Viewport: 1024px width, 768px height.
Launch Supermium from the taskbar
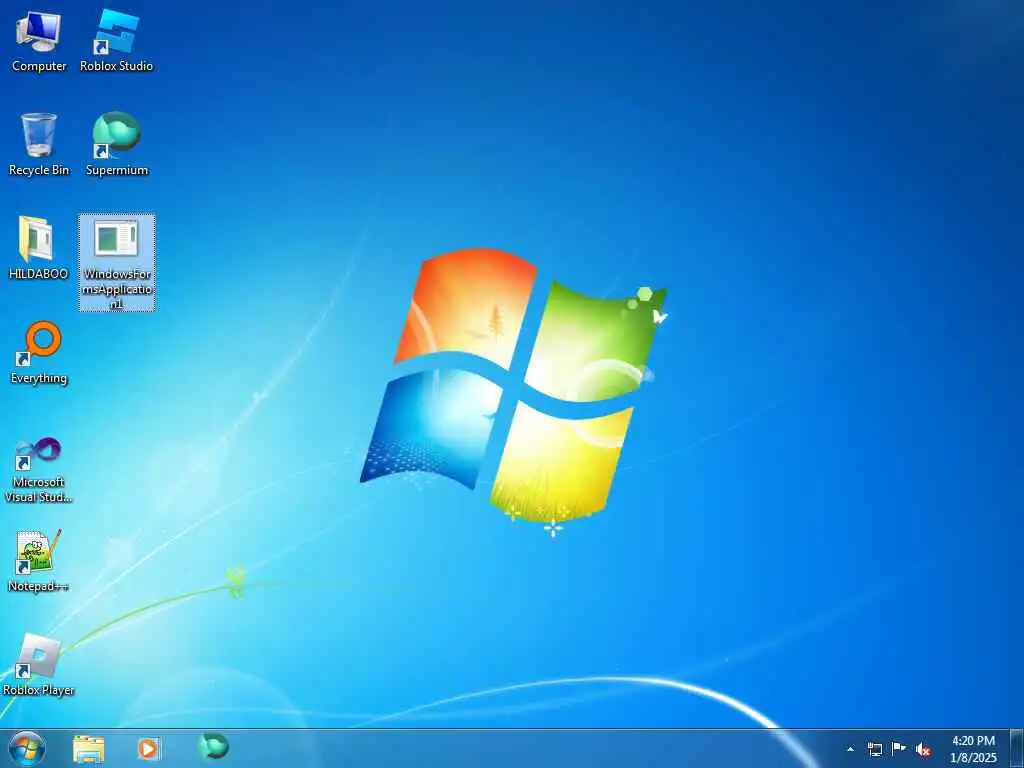214,746
